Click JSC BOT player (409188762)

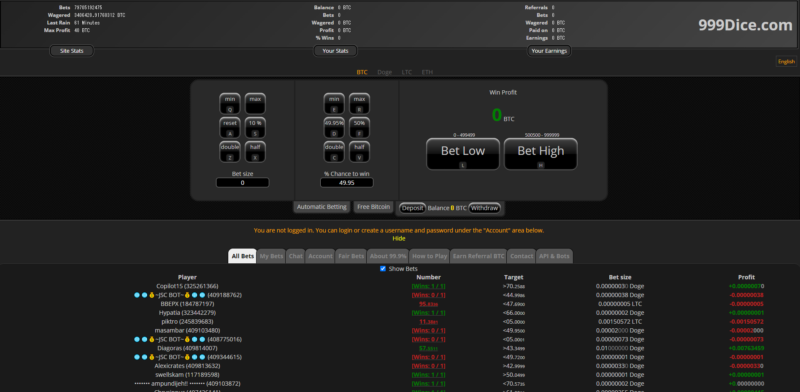tap(187, 295)
